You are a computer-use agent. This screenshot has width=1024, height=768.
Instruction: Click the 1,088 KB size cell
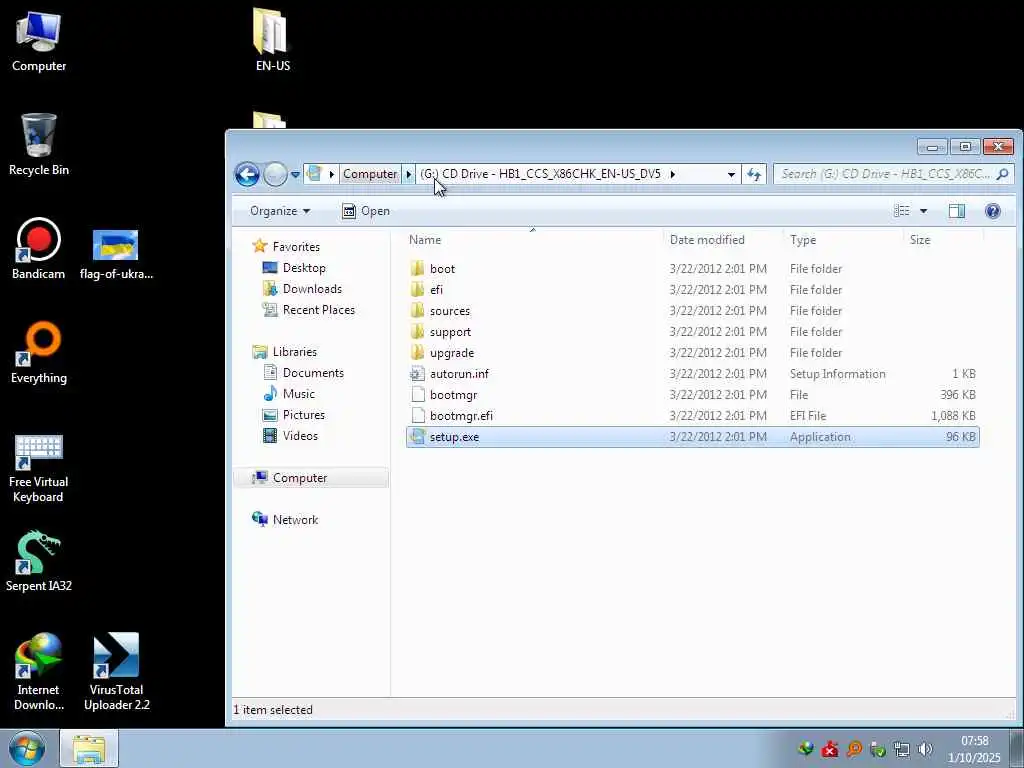[x=953, y=415]
